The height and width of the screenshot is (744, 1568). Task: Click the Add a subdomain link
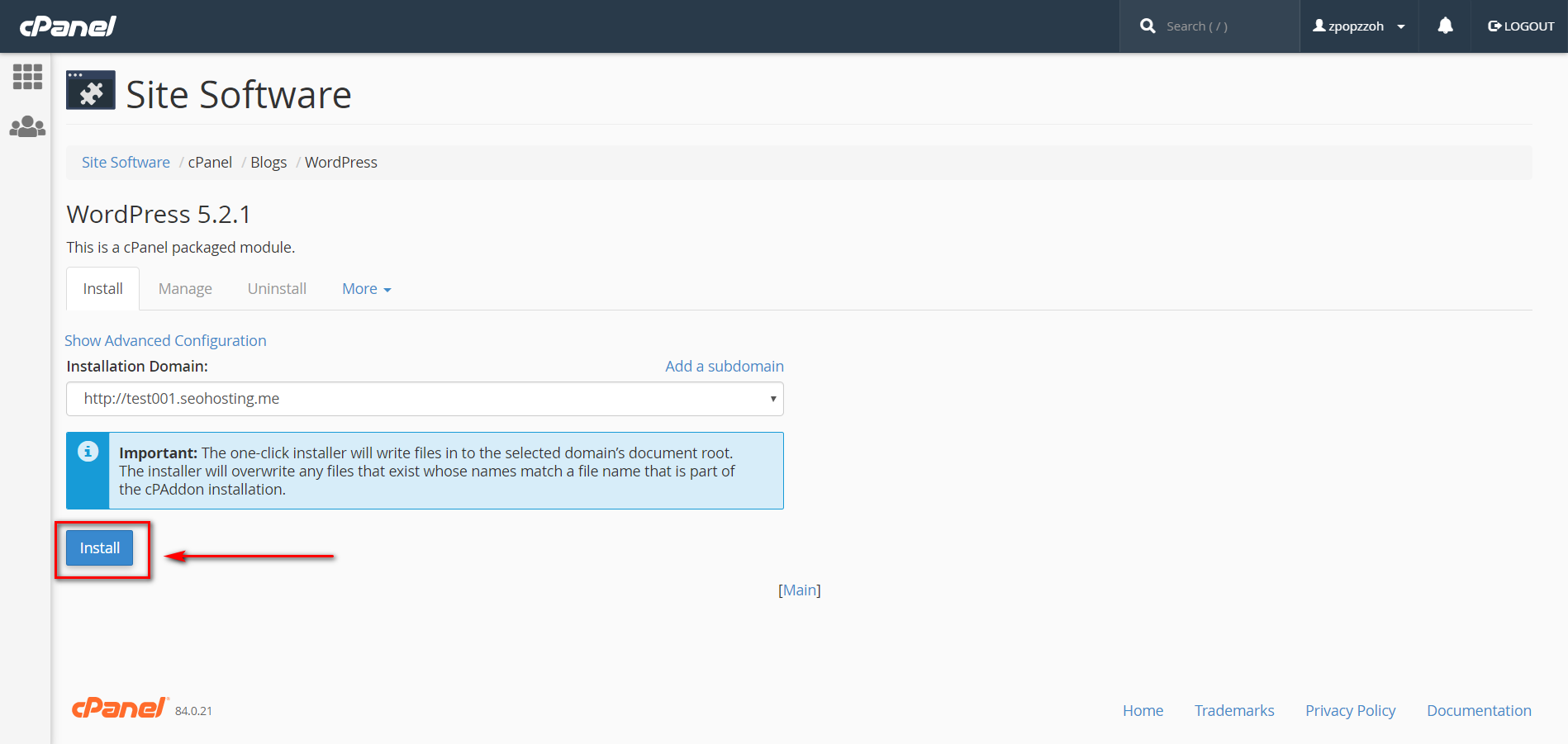pyautogui.click(x=725, y=367)
